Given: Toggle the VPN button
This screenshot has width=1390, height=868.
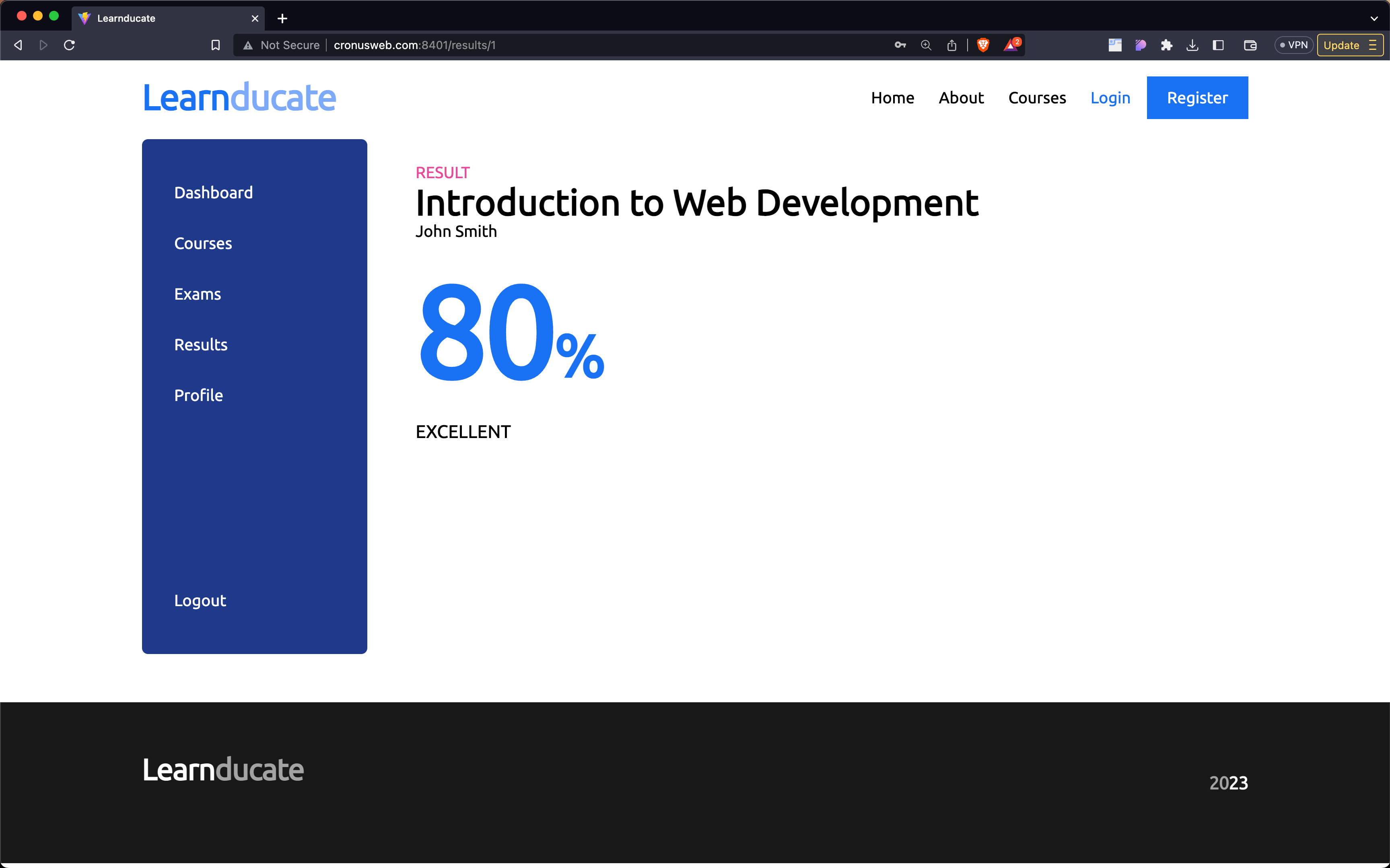Looking at the screenshot, I should point(1293,45).
